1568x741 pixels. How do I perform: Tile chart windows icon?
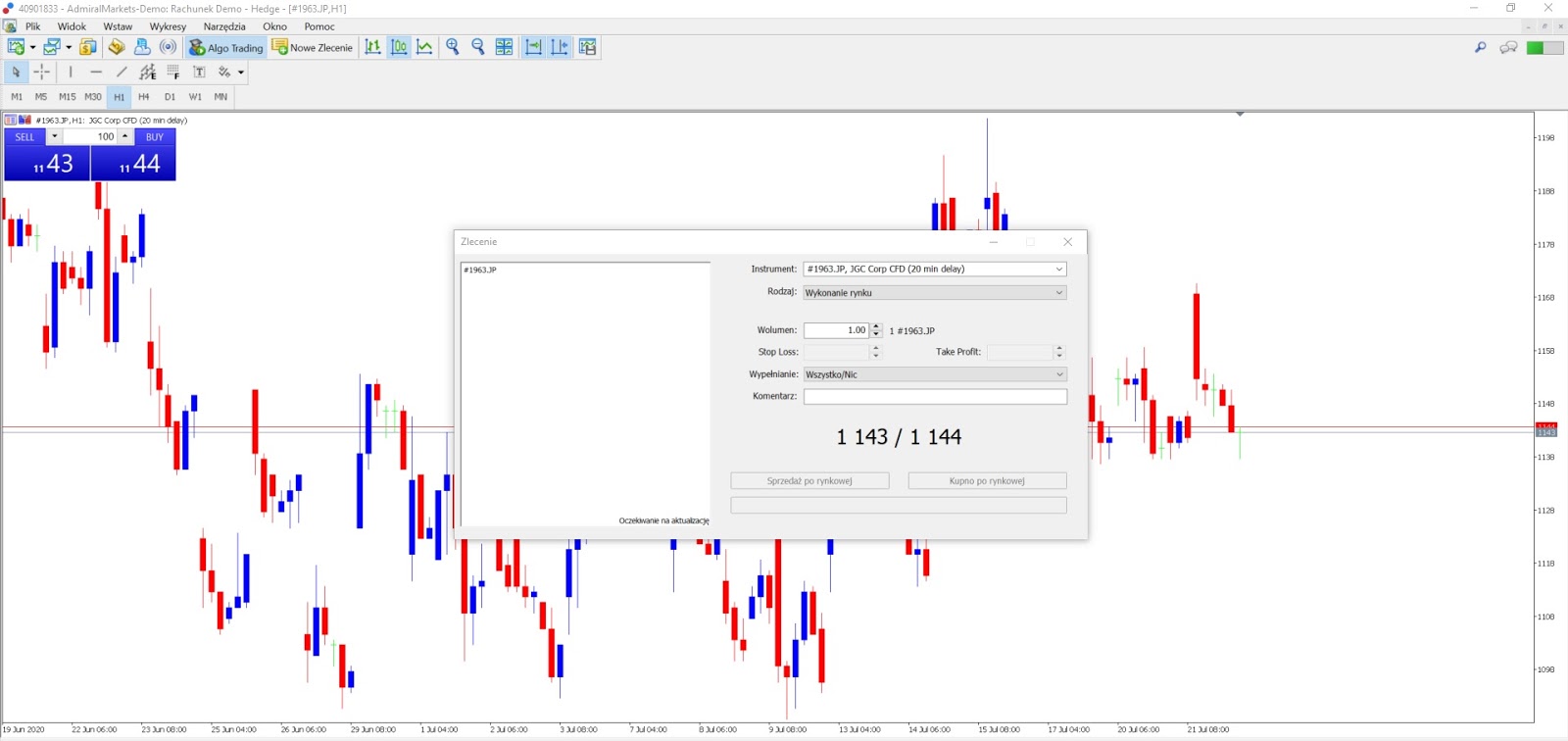(x=504, y=47)
